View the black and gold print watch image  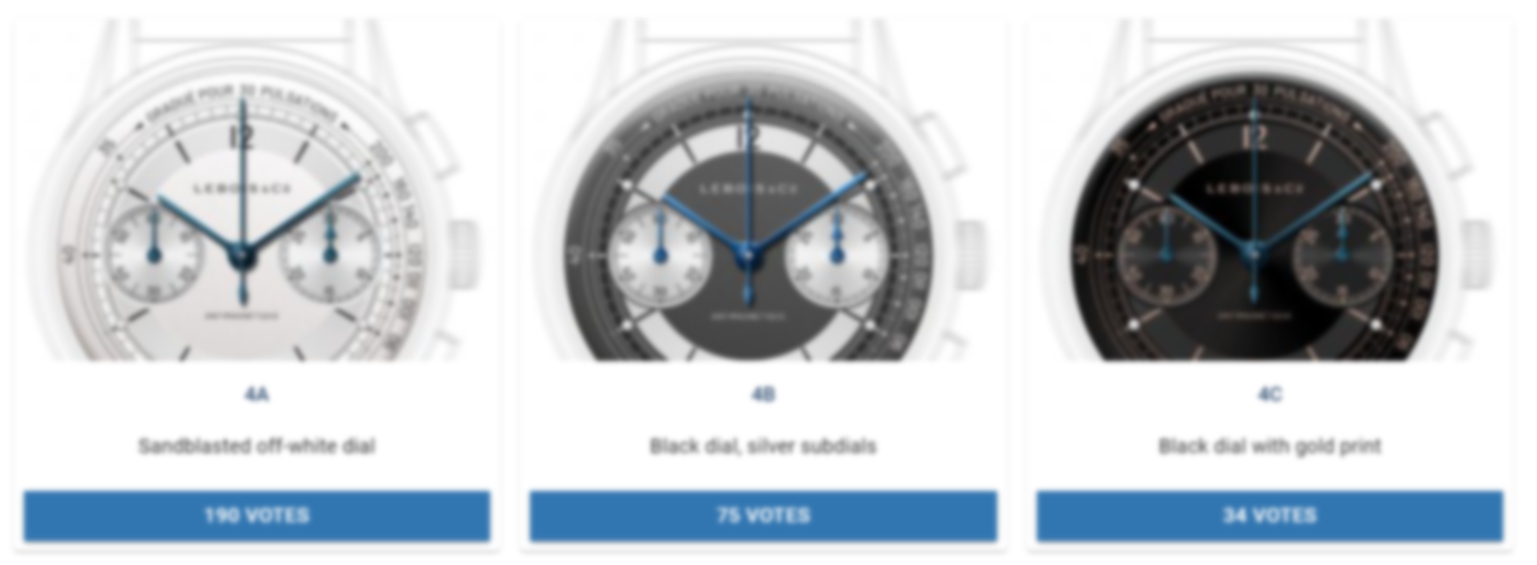[x=1269, y=190]
